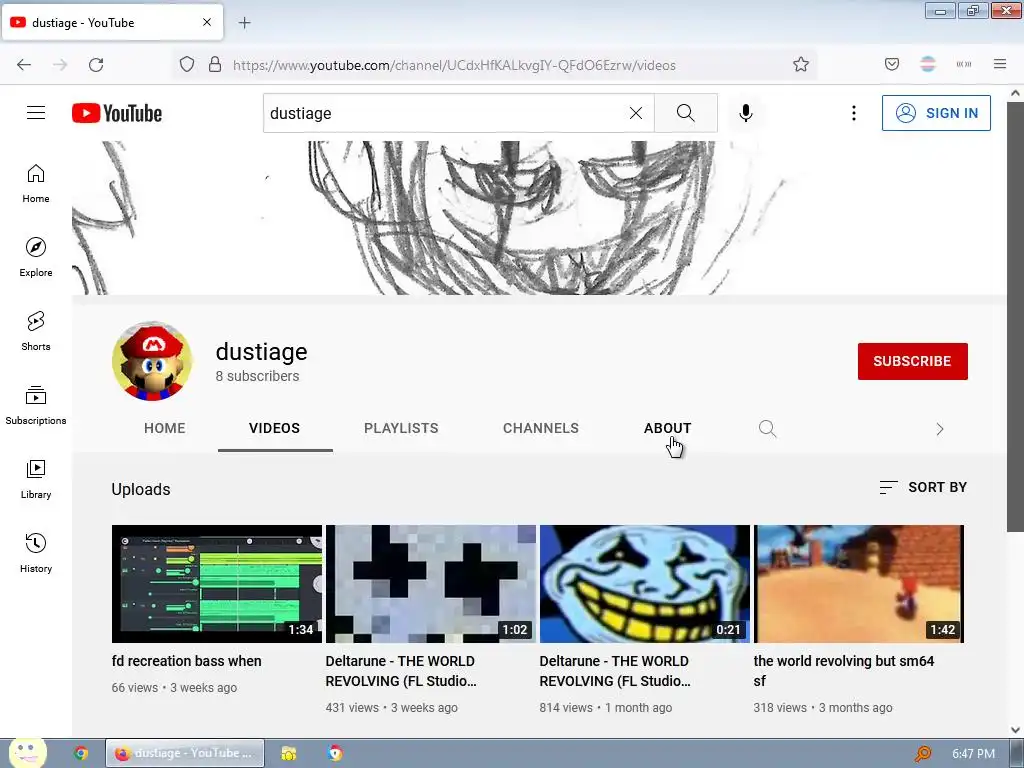The width and height of the screenshot is (1024, 768).
Task: Open the Firefox application menu
Action: pyautogui.click(x=1000, y=64)
